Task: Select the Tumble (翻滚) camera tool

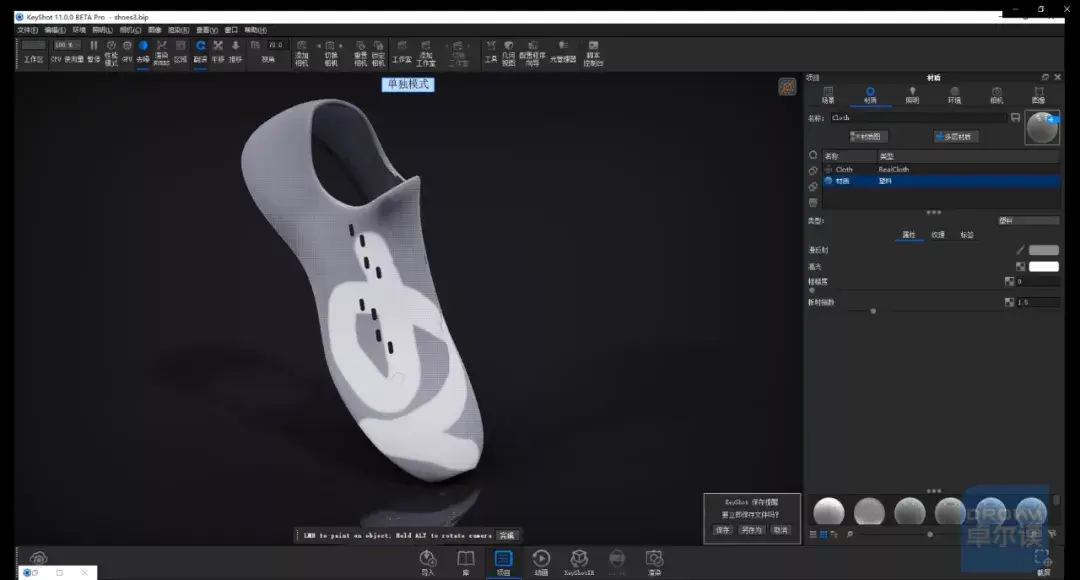Action: [200, 51]
